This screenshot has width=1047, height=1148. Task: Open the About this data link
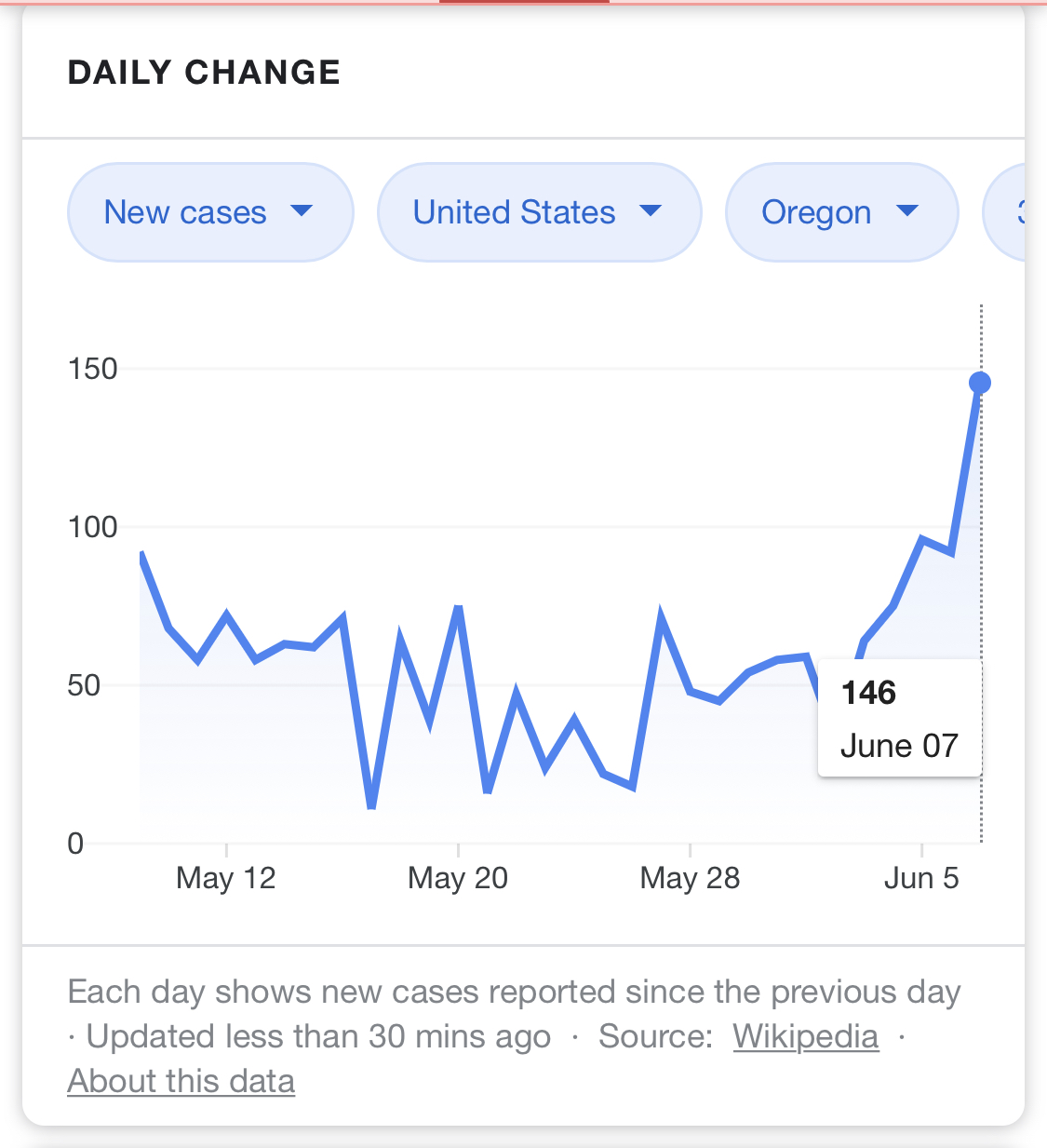181,1081
